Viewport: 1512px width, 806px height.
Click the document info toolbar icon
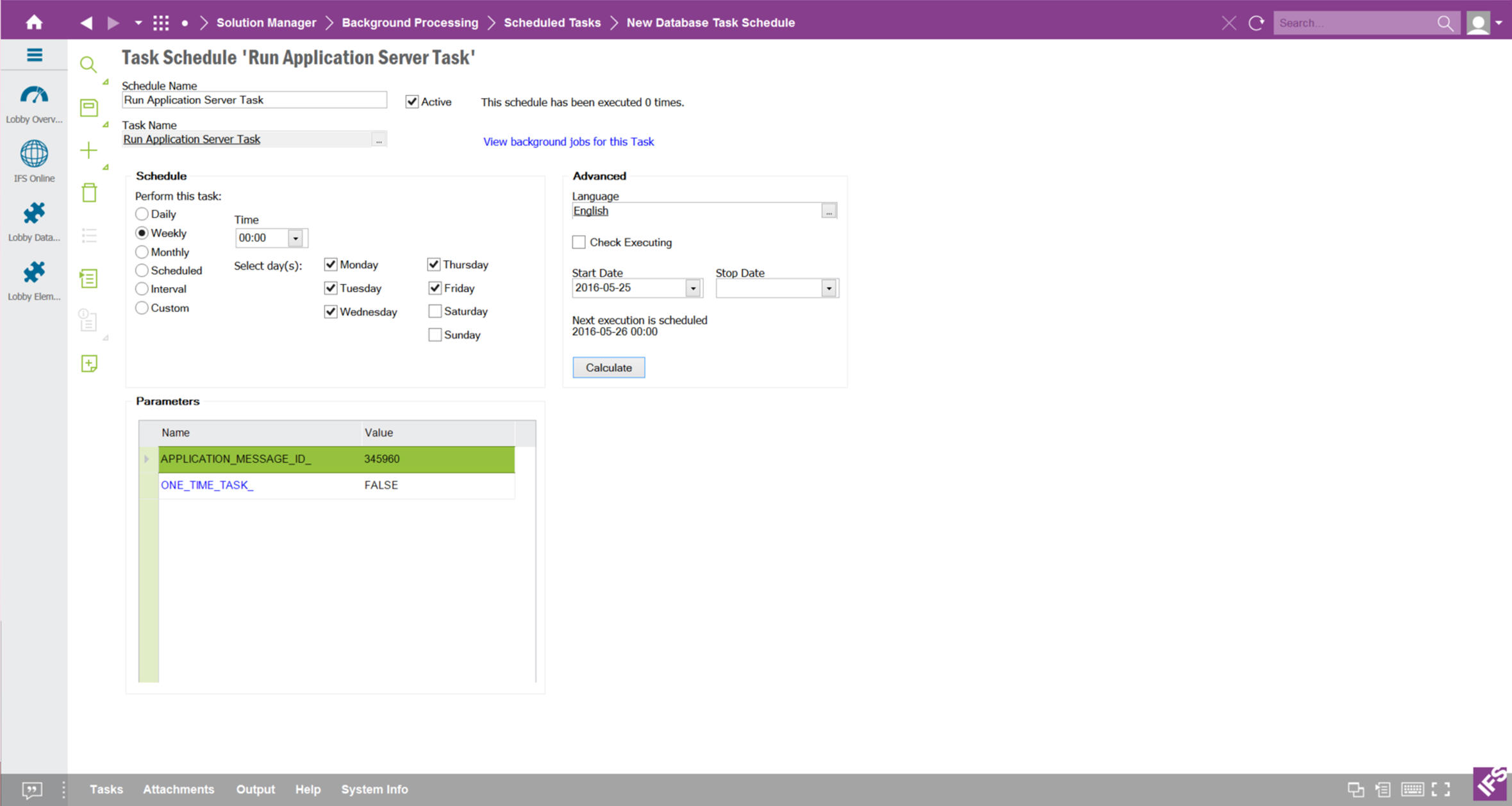tap(88, 320)
